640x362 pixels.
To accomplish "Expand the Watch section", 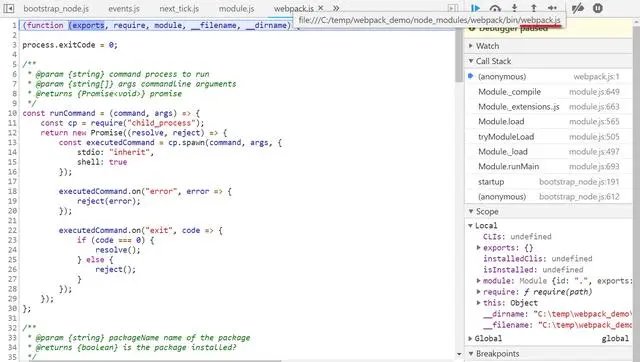I will (549, 46).
